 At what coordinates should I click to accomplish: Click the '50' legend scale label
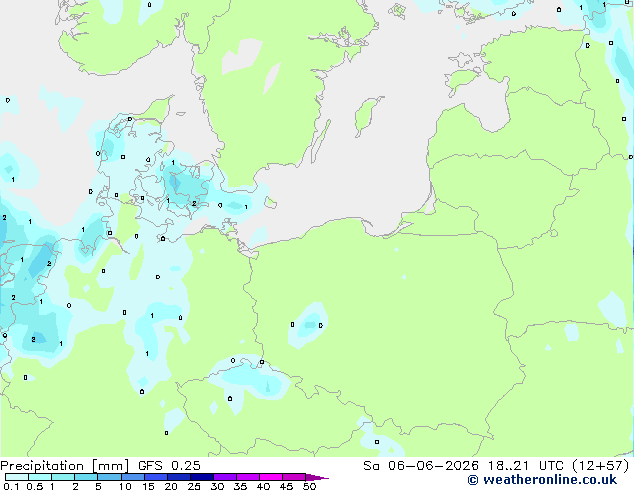[x=309, y=486]
